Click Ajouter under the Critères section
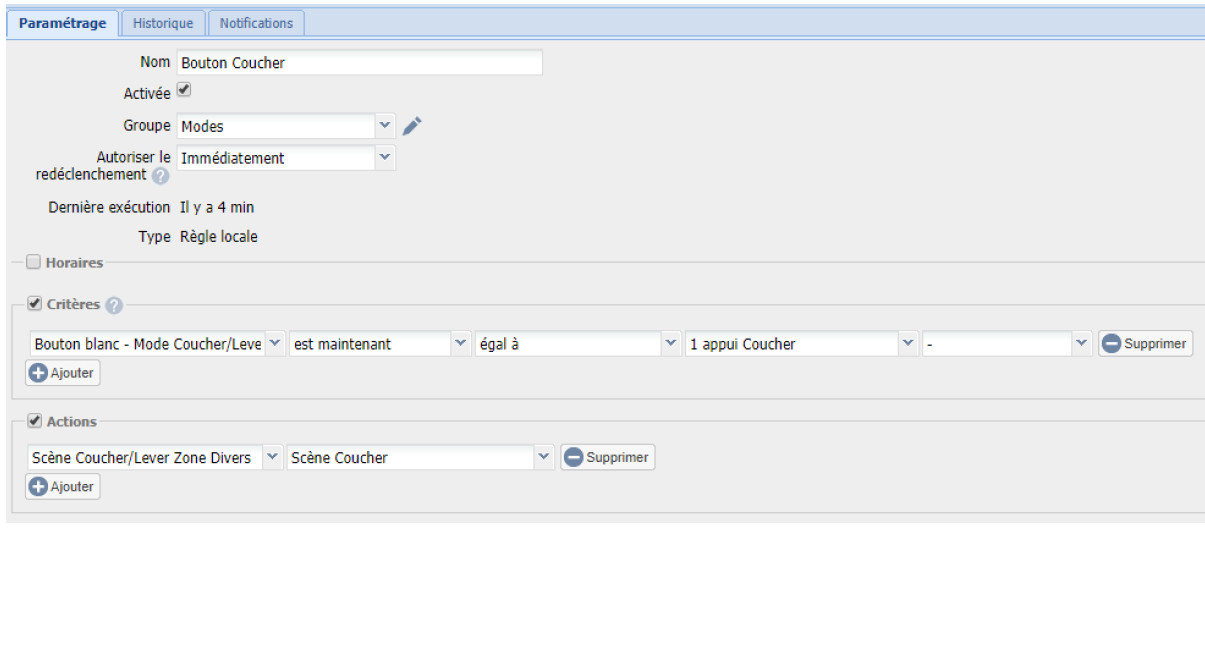This screenshot has width=1205, height=648. pos(63,373)
